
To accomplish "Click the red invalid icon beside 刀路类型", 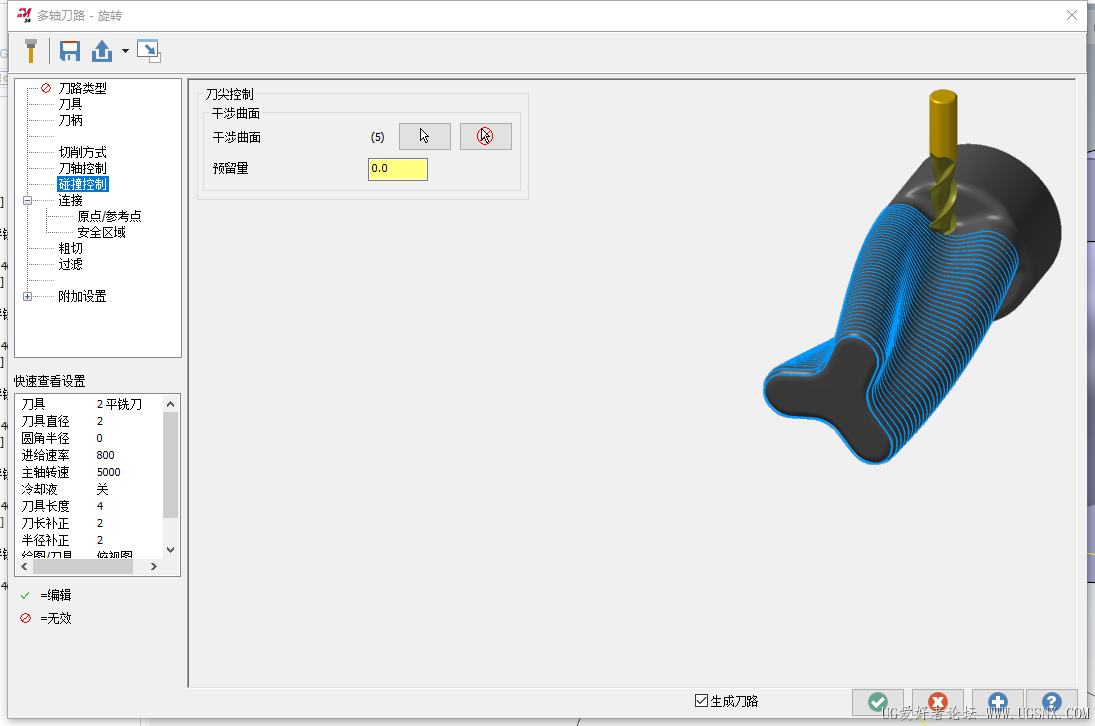I will [46, 88].
